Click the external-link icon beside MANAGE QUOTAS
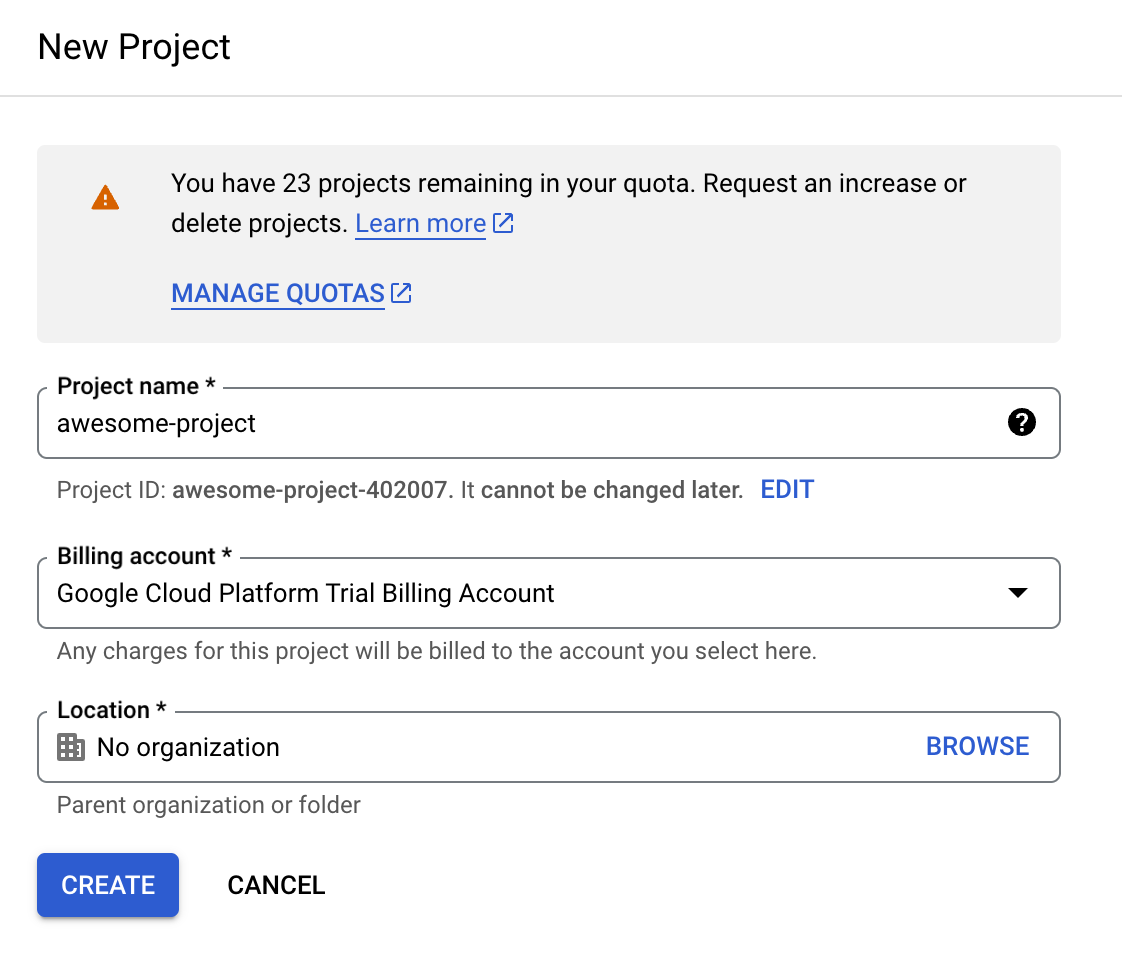This screenshot has height=961, width=1122. coord(401,293)
